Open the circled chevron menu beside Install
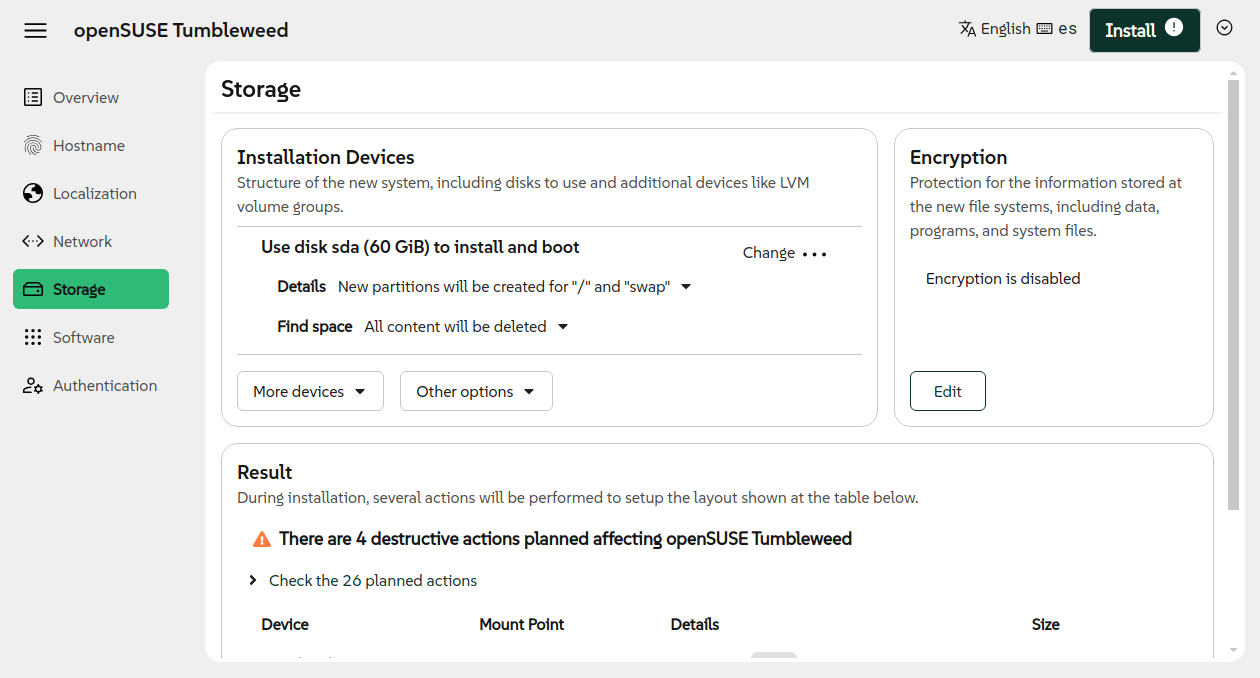 tap(1225, 28)
